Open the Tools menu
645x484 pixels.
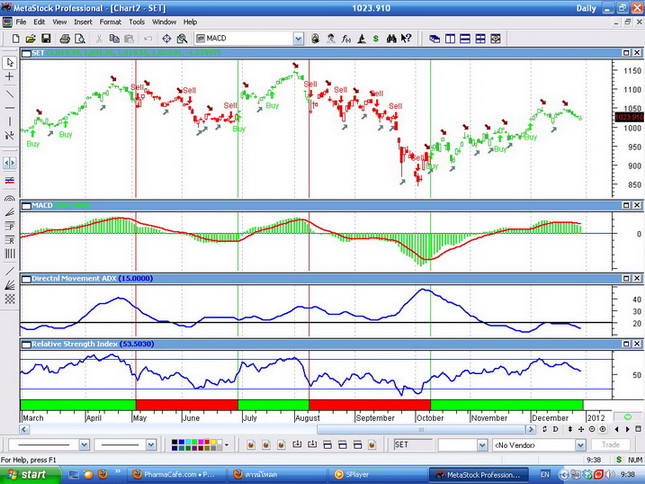(136, 21)
